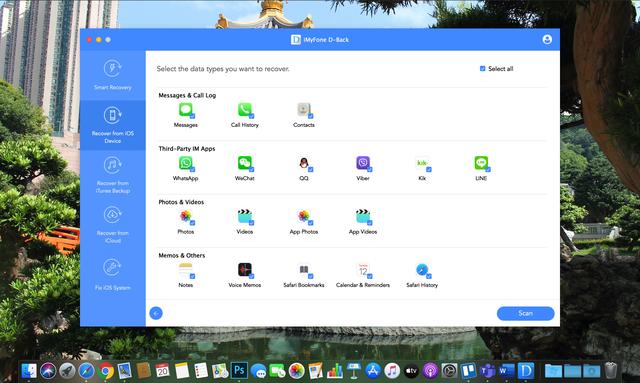The height and width of the screenshot is (383, 640).
Task: Click the LINE data type icon
Action: click(x=481, y=163)
